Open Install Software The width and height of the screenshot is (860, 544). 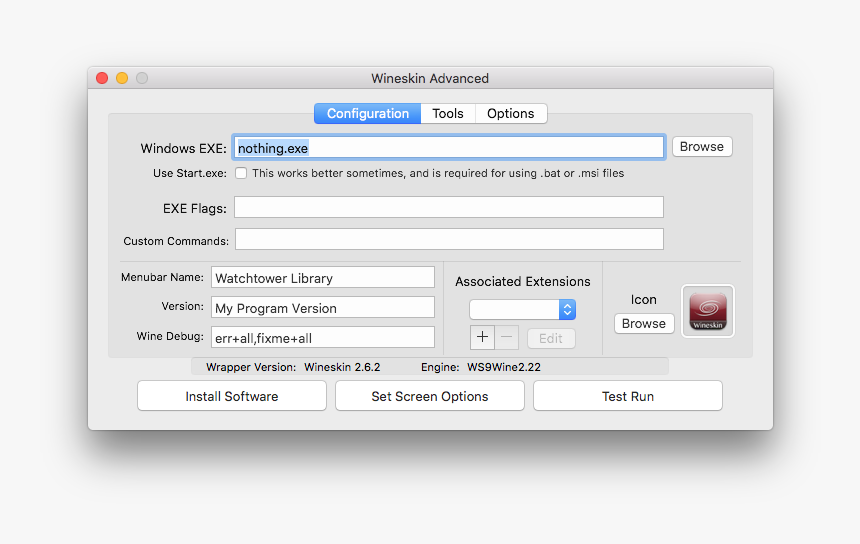(x=232, y=396)
